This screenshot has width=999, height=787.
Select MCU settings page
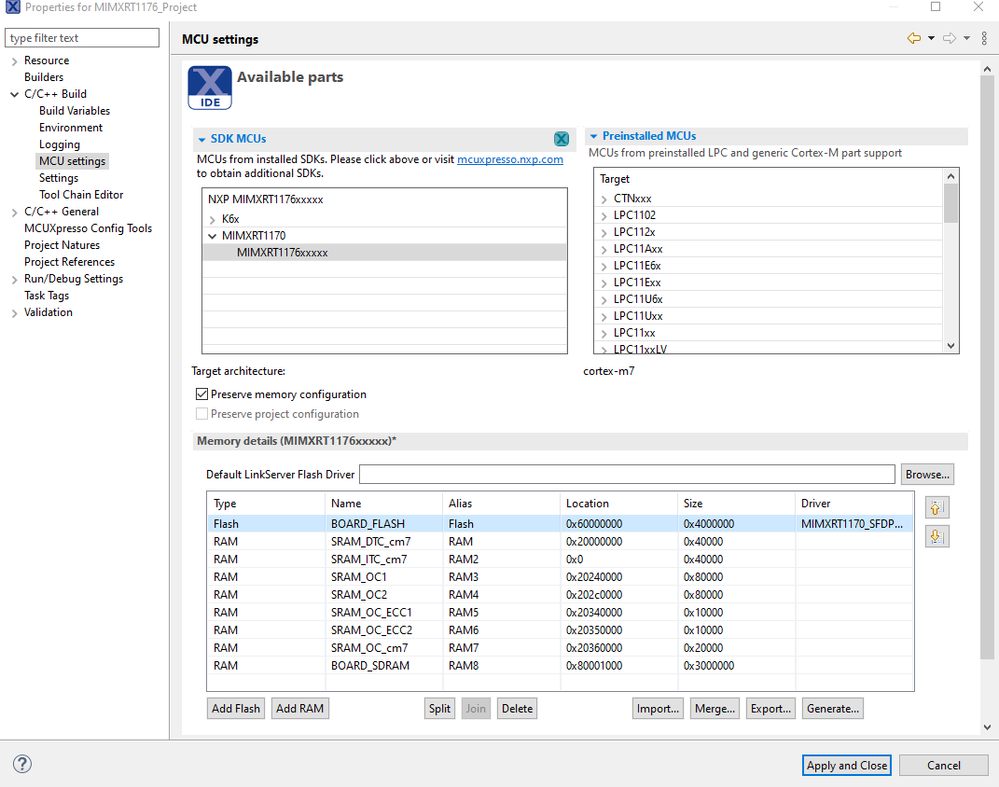[72, 161]
